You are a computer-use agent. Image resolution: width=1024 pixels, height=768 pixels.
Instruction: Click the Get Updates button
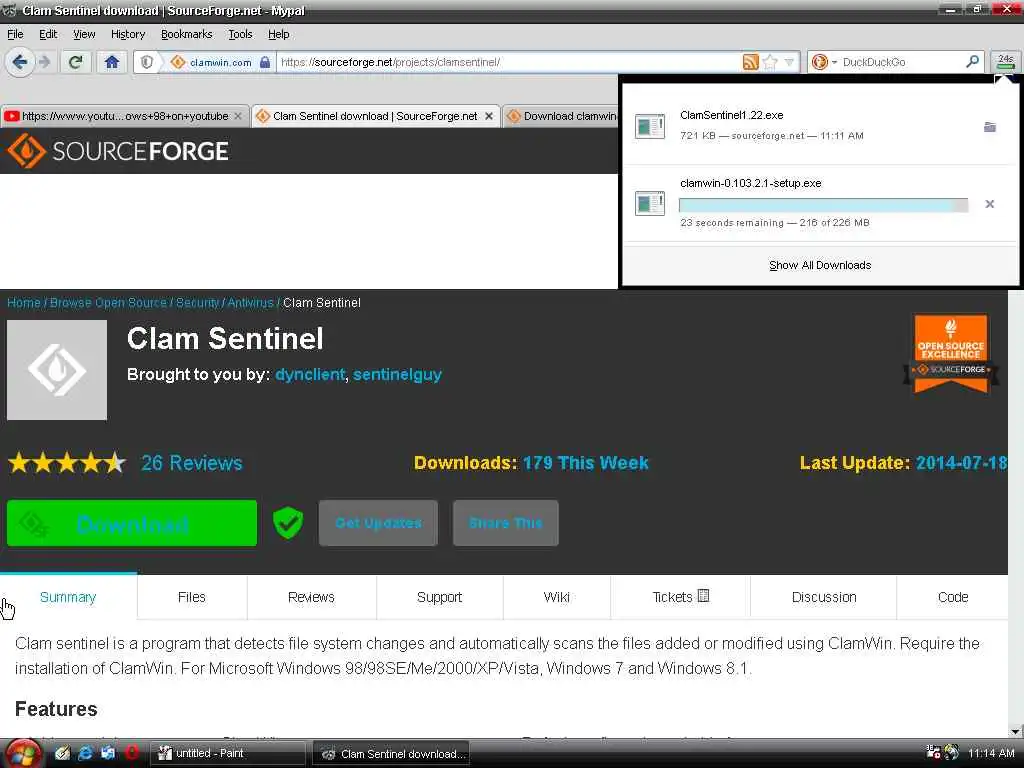click(378, 523)
